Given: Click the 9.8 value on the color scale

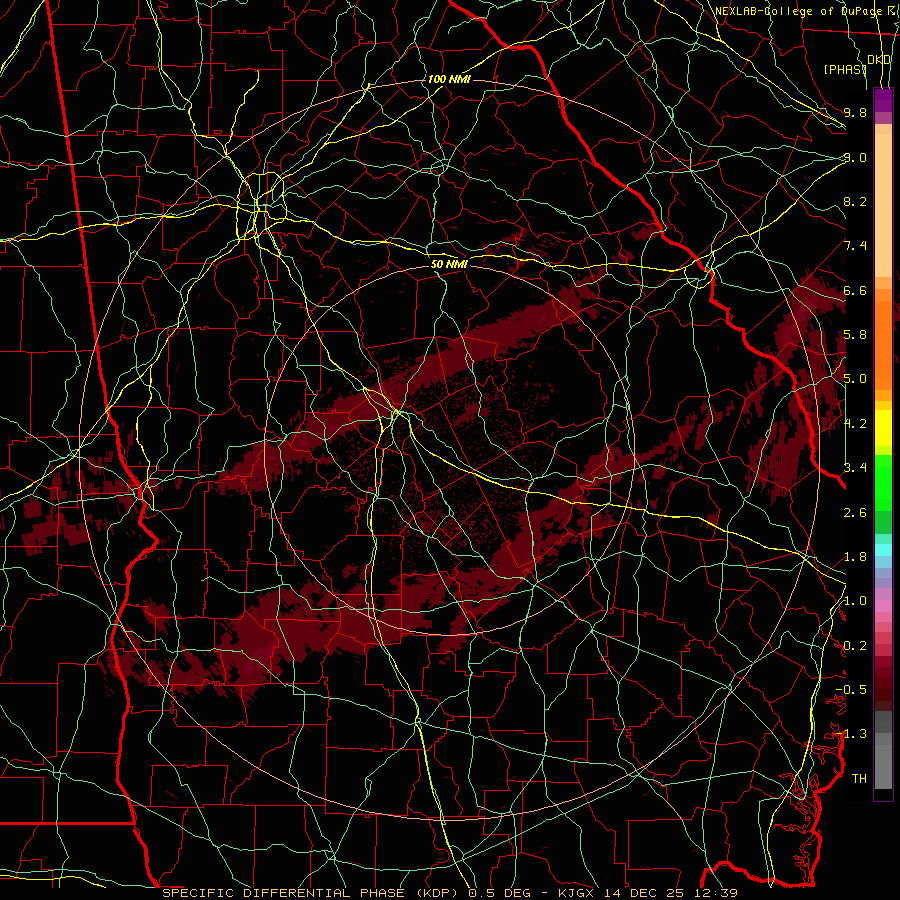Looking at the screenshot, I should tap(855, 112).
